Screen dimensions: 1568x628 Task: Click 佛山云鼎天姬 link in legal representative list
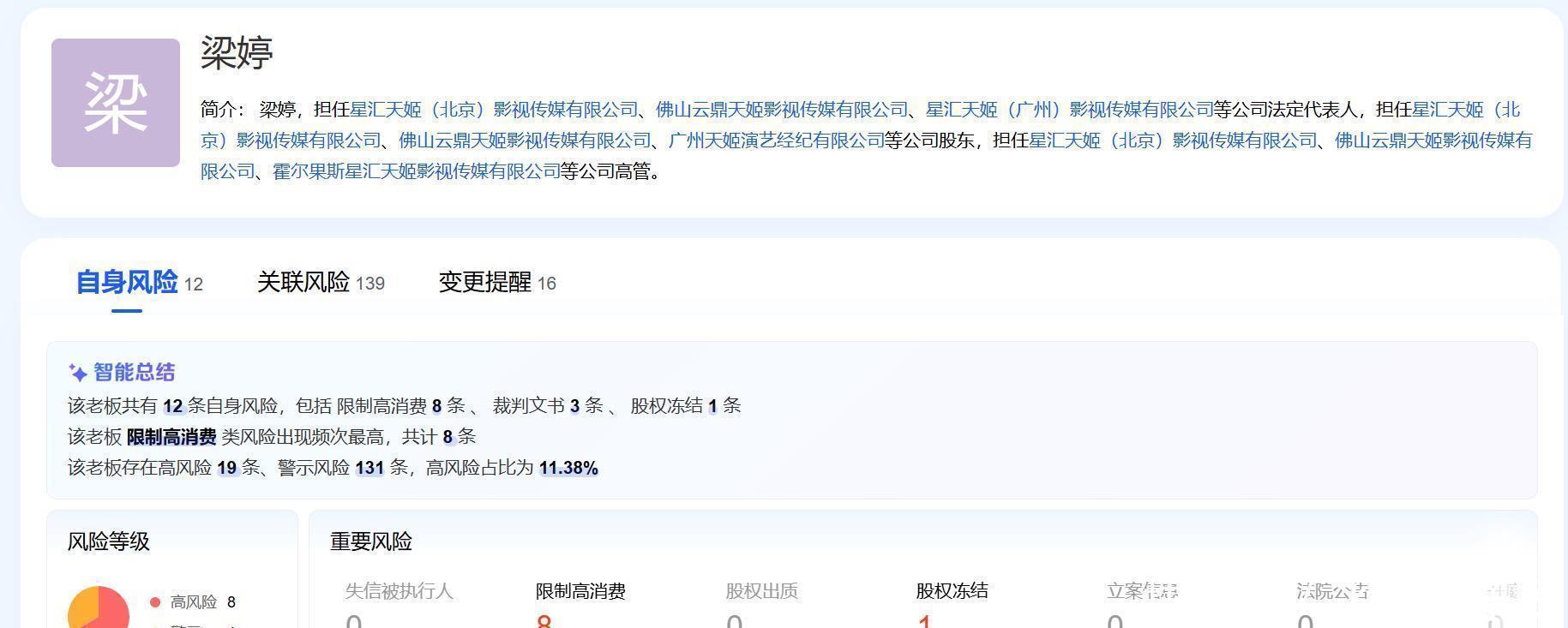(x=781, y=110)
